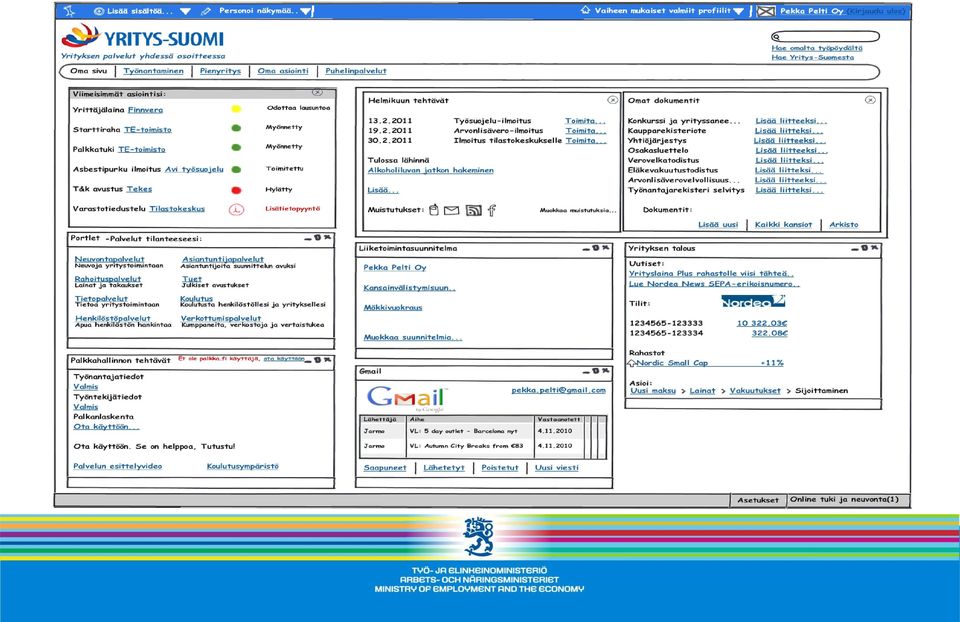Close the Portlet -Palvelut tilanteeseesi panel
Viewport: 960px width, 622px height.
click(x=328, y=238)
